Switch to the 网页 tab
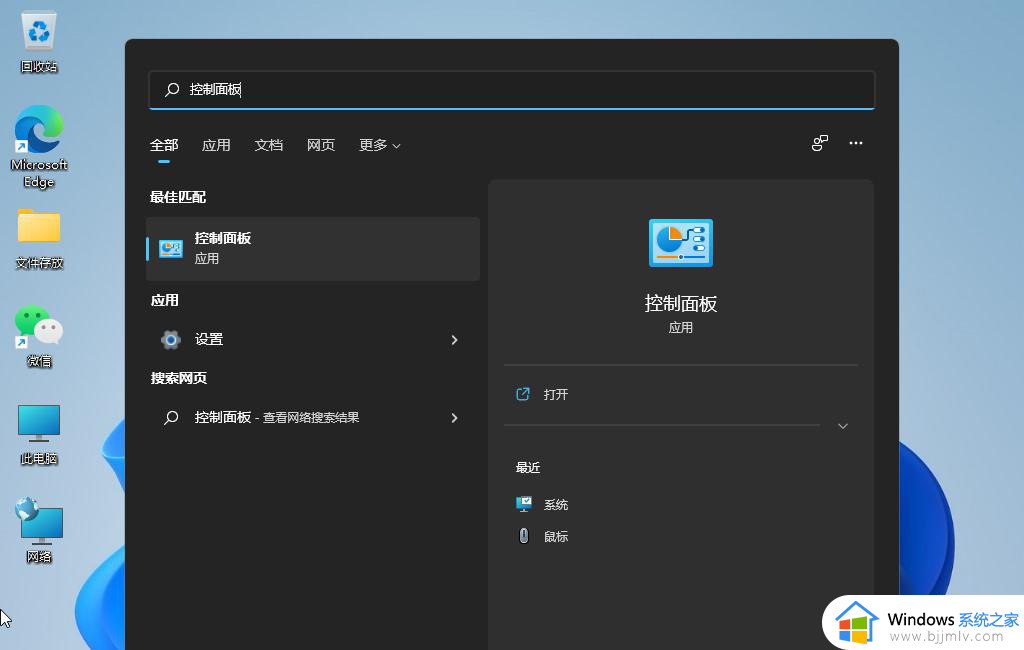The width and height of the screenshot is (1024, 650). (321, 145)
